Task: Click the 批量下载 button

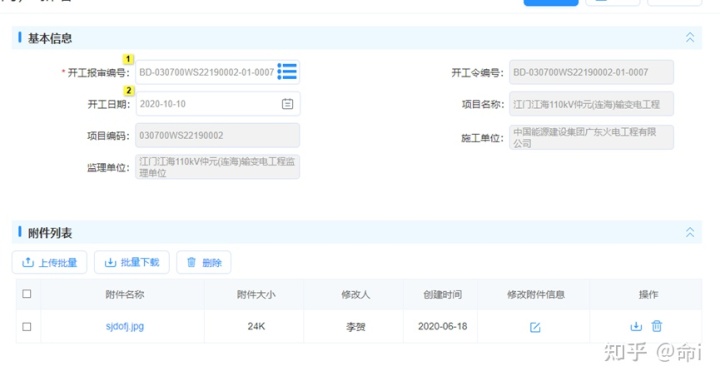Action: click(132, 262)
